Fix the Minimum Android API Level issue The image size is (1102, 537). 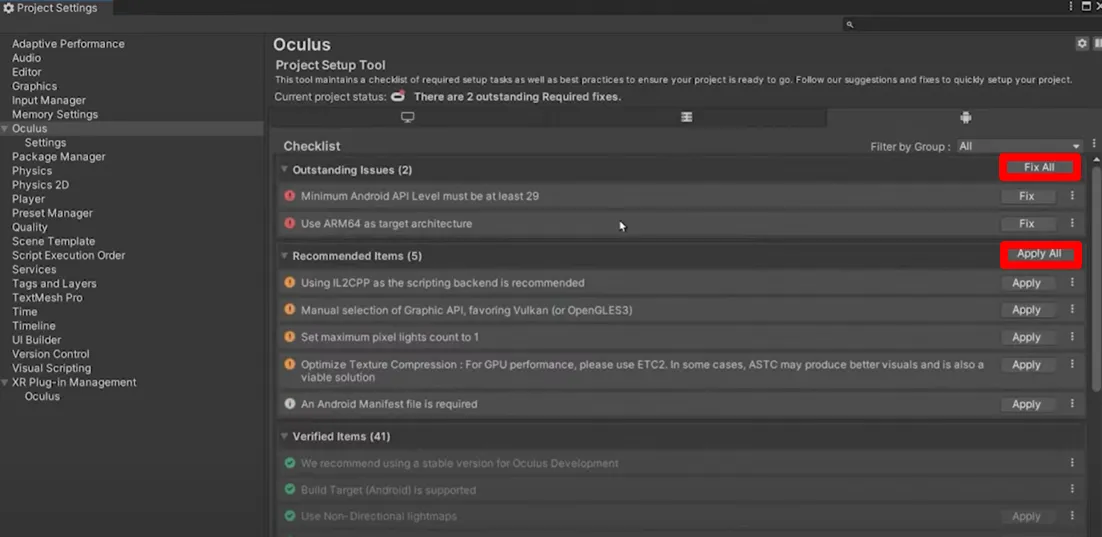pyautogui.click(x=1027, y=196)
